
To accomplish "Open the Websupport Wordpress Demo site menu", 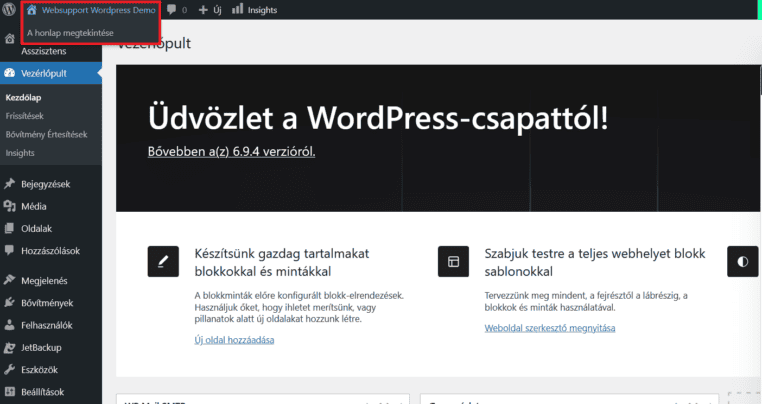I will pyautogui.click(x=90, y=10).
